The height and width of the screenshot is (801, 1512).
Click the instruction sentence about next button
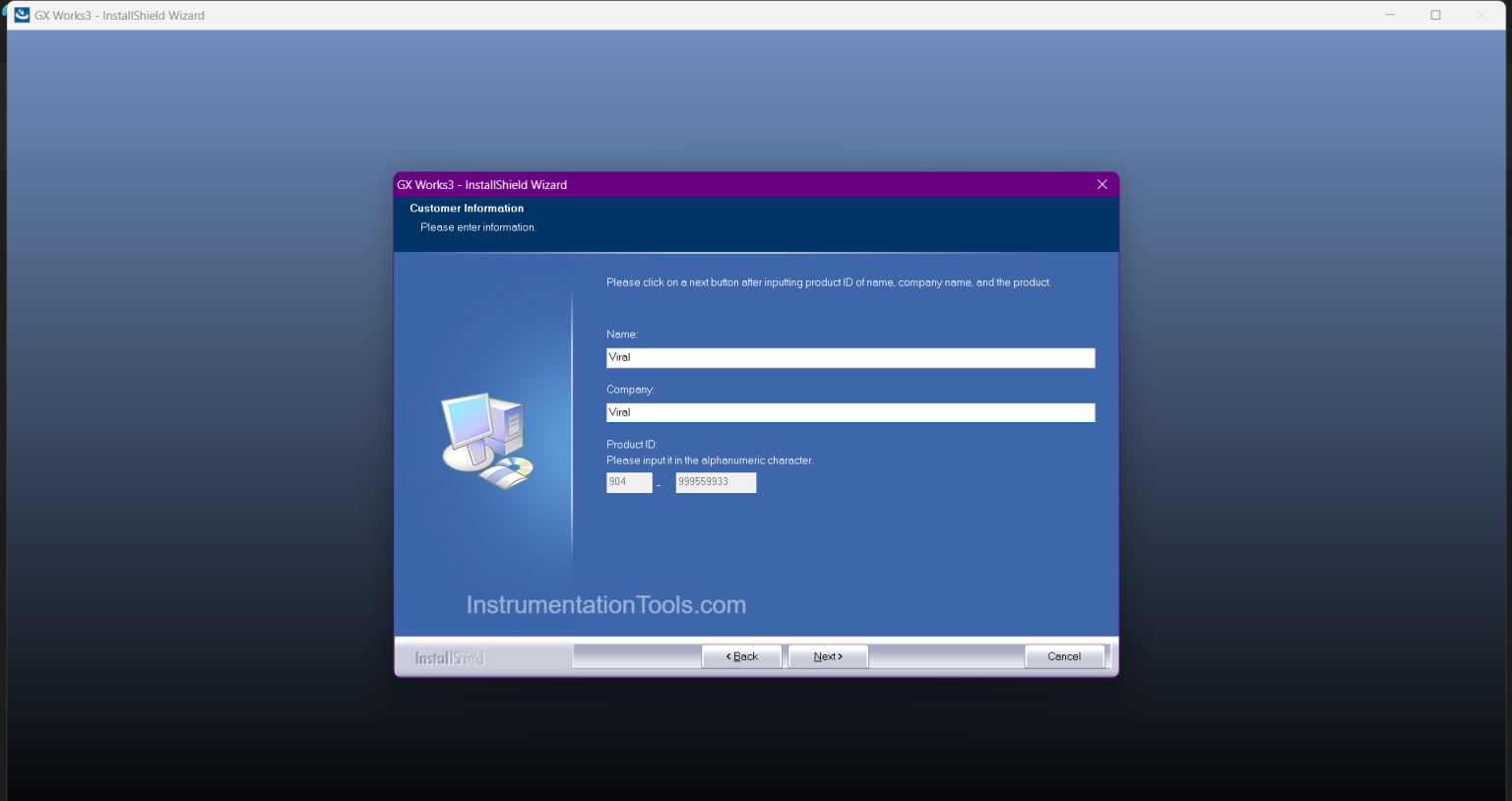pyautogui.click(x=829, y=282)
